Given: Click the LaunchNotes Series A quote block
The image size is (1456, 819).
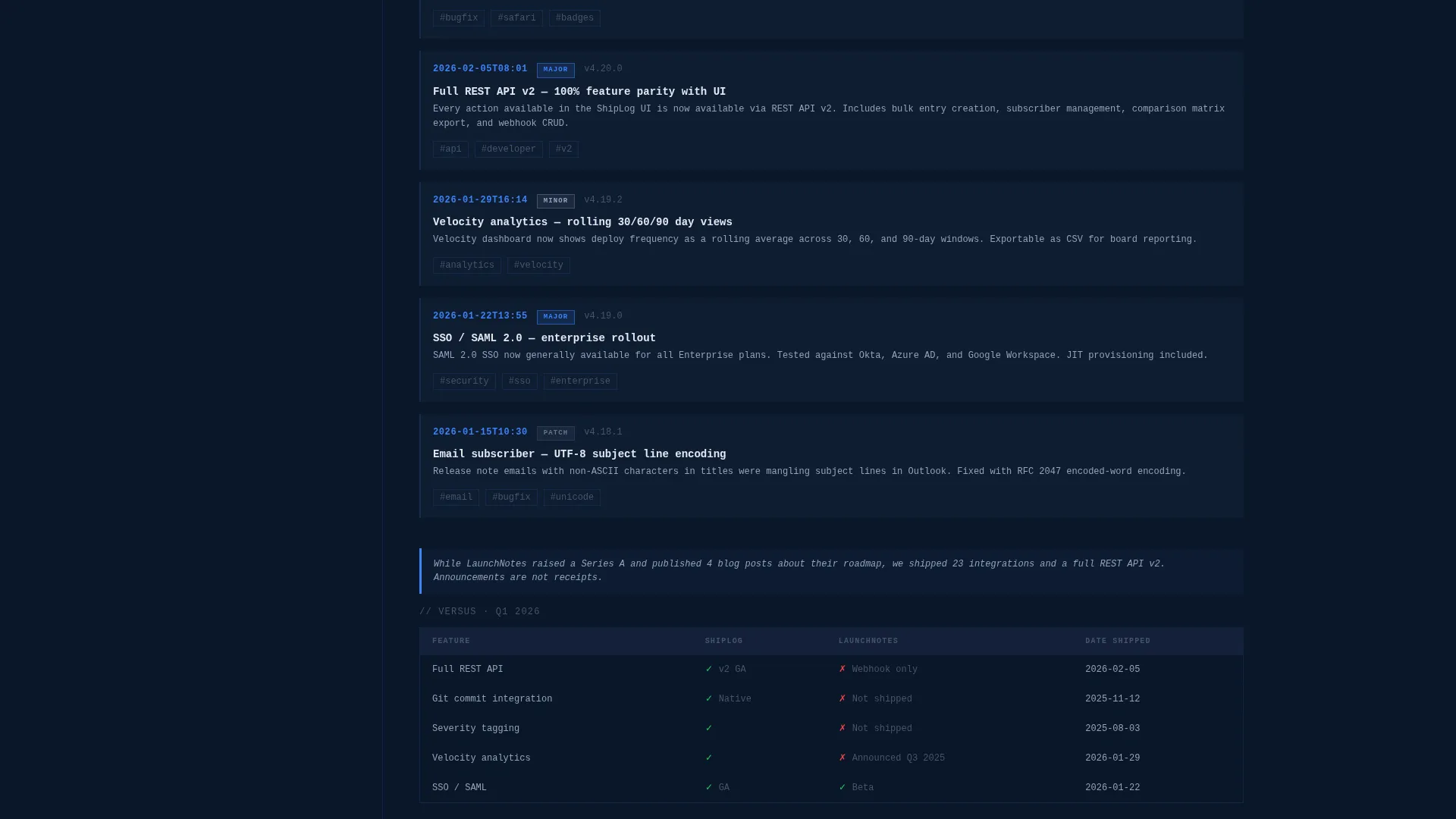Looking at the screenshot, I should pyautogui.click(x=831, y=571).
